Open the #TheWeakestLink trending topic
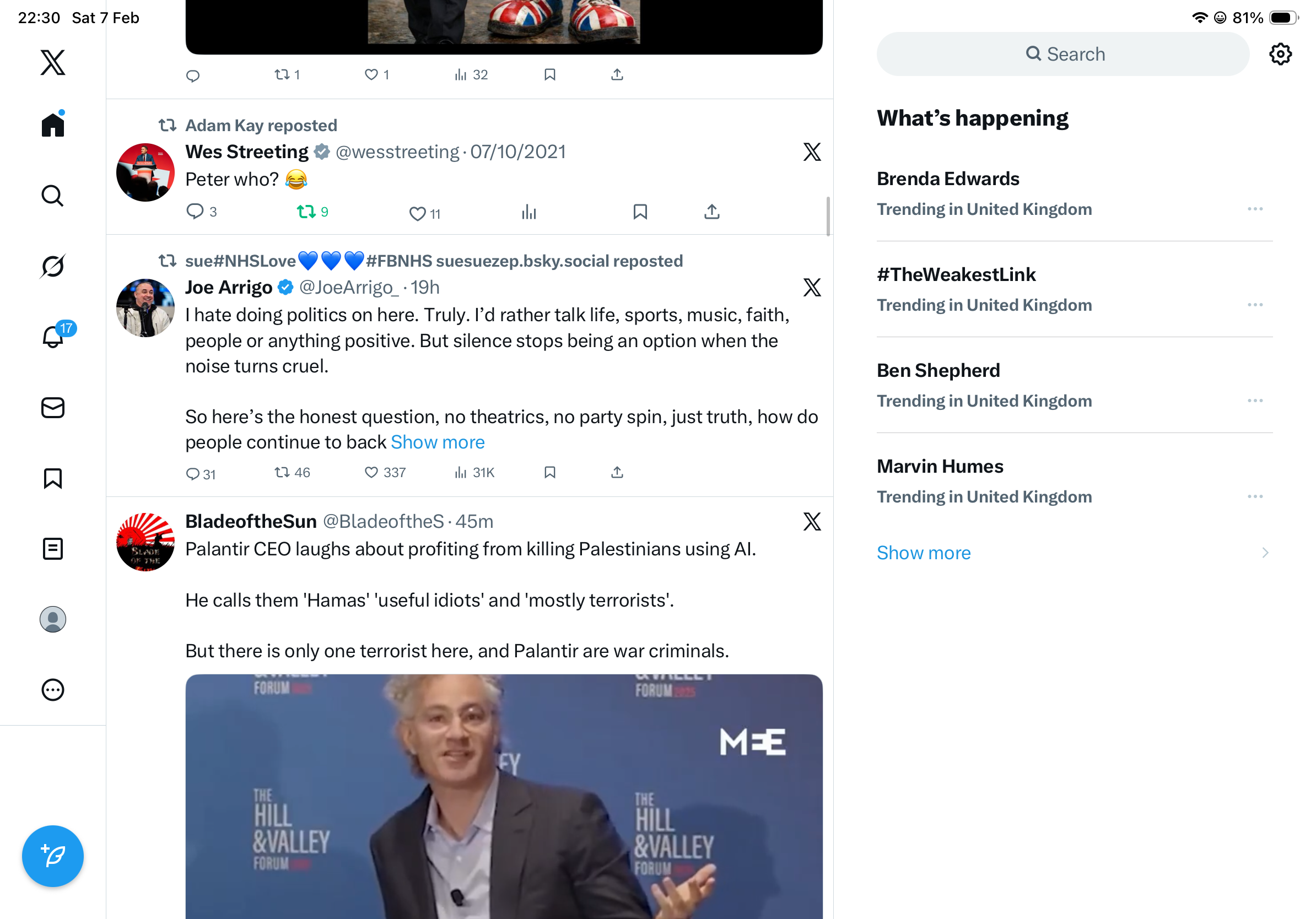Viewport: 1316px width, 919px height. (956, 274)
